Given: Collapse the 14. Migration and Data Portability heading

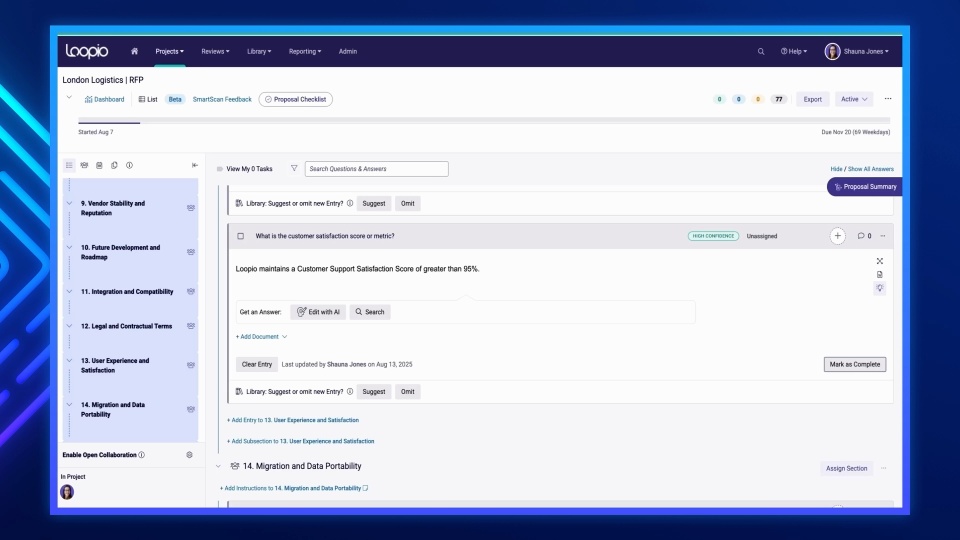Looking at the screenshot, I should click(219, 467).
